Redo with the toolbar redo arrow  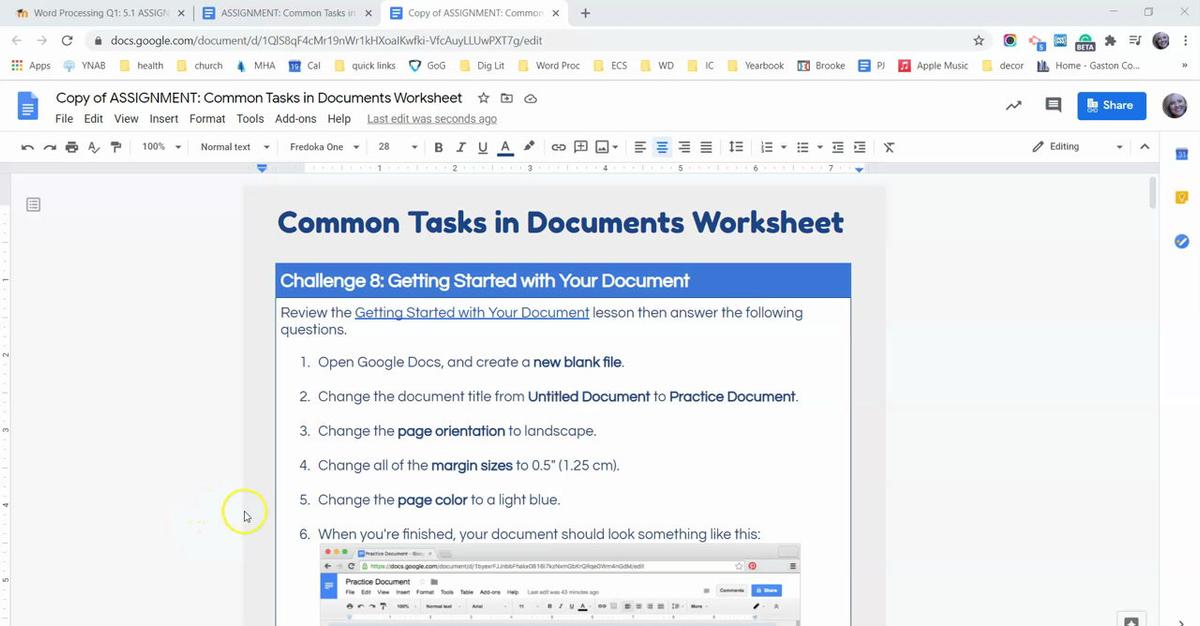tap(49, 147)
